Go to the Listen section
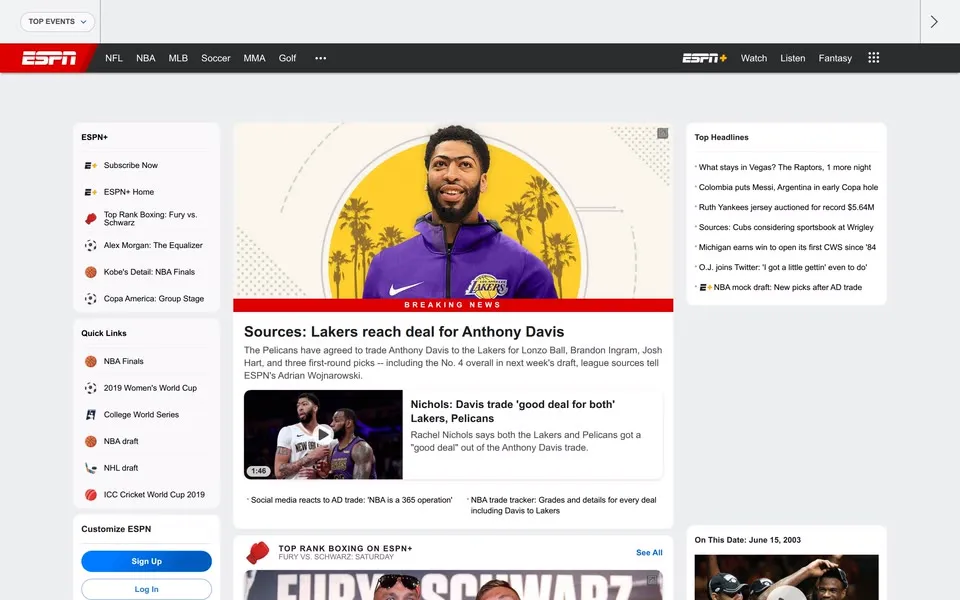 pos(792,58)
